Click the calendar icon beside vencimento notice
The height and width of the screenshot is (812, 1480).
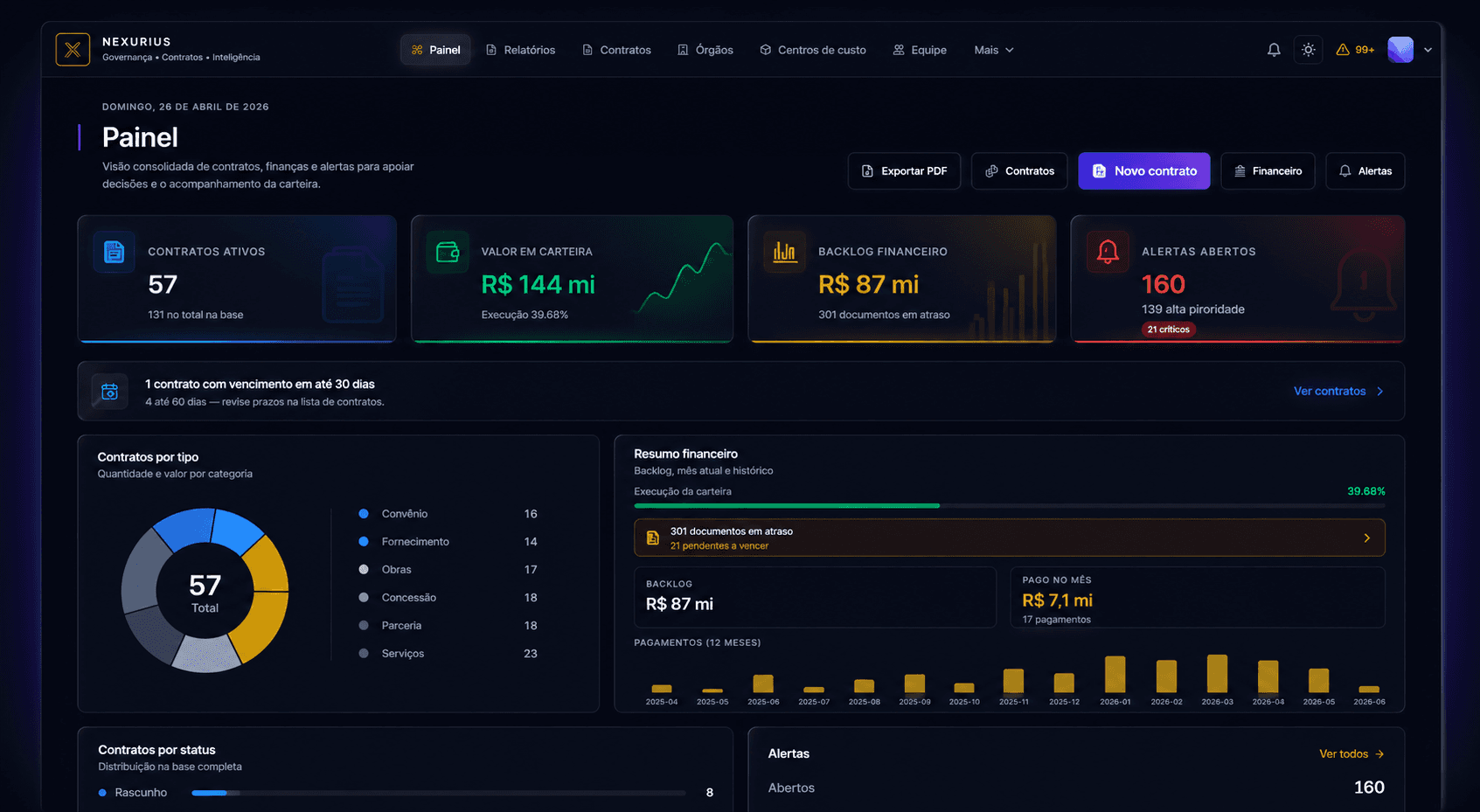pyautogui.click(x=109, y=392)
